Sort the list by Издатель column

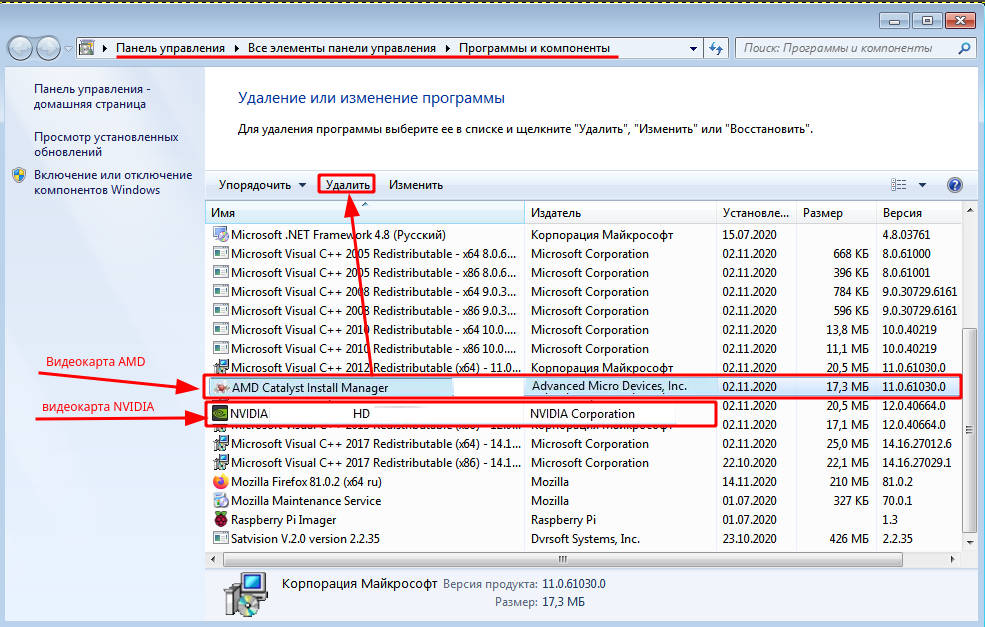pyautogui.click(x=620, y=213)
